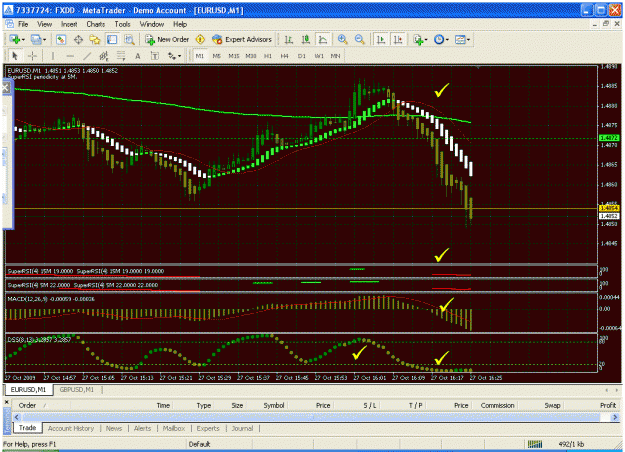The image size is (625, 452).
Task: Select the Horizontal Line drawing tool
Action: coord(70,56)
